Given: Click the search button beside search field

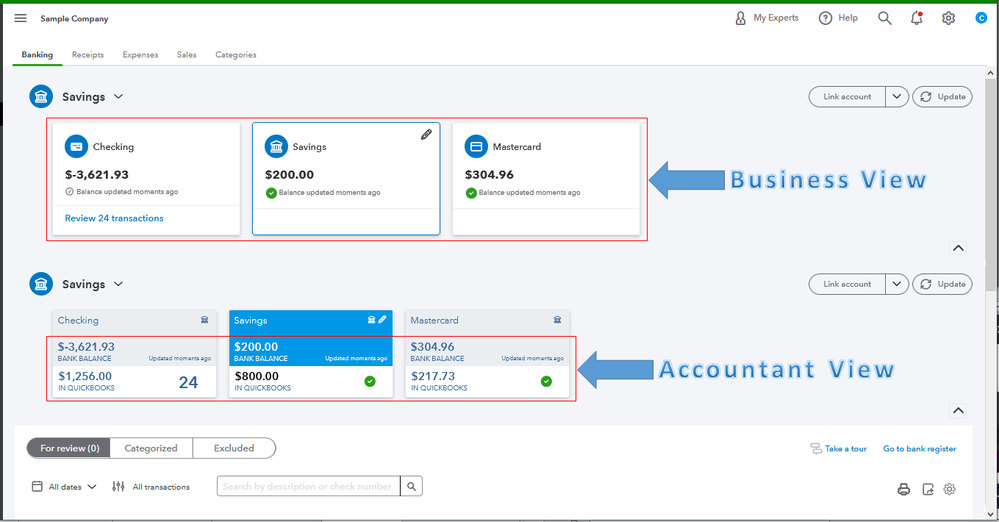Looking at the screenshot, I should [x=412, y=486].
